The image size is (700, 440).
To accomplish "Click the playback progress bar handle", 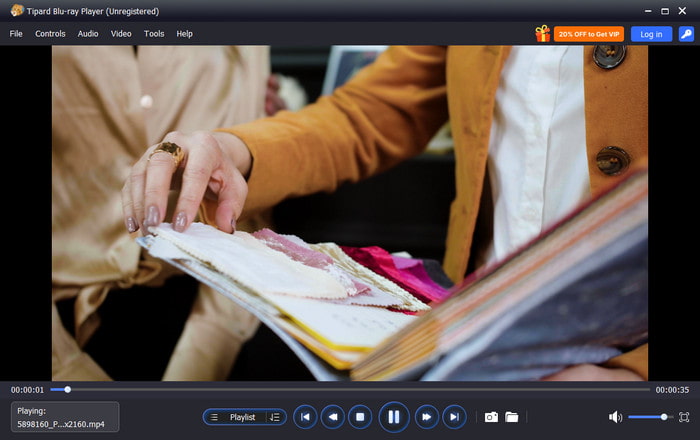I will coord(67,390).
